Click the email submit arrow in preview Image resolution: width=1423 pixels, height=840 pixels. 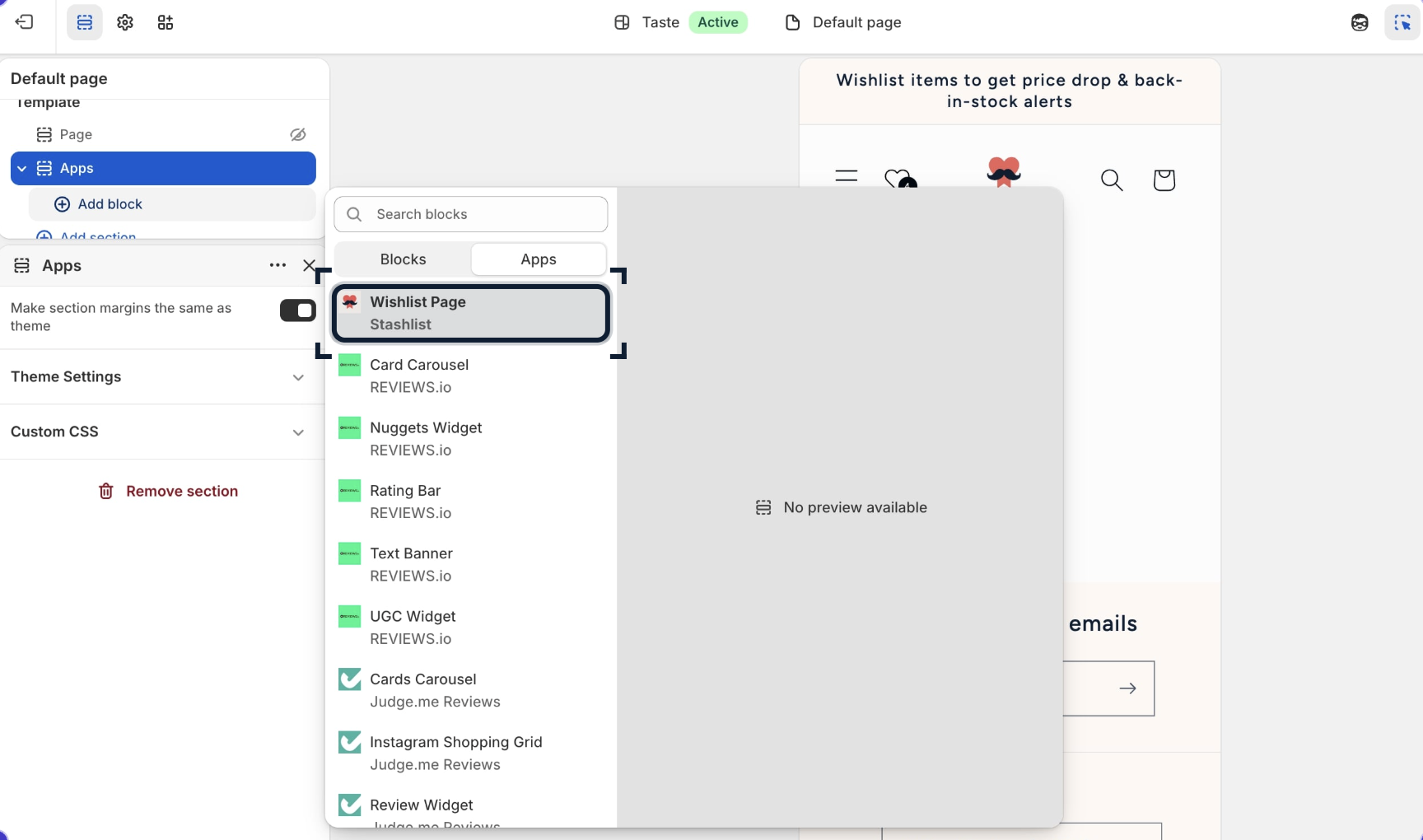tap(1128, 688)
